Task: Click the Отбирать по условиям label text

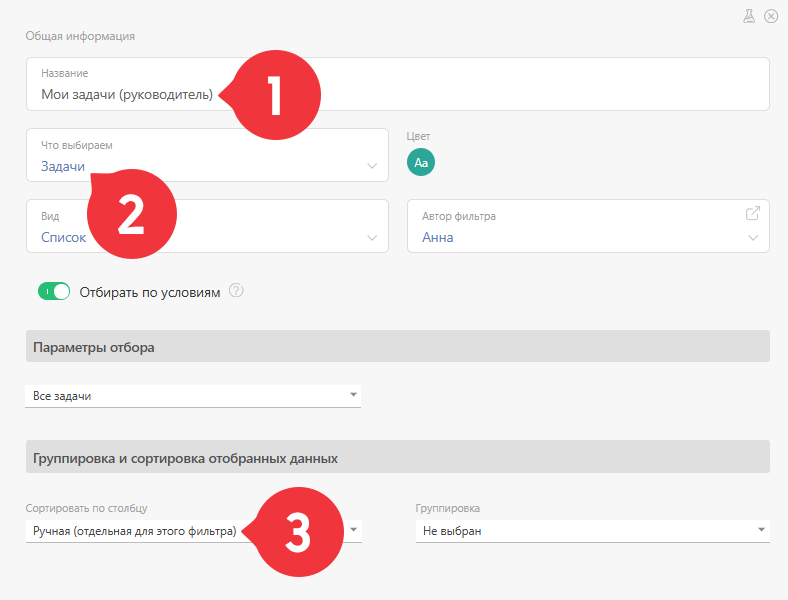Action: [x=150, y=292]
